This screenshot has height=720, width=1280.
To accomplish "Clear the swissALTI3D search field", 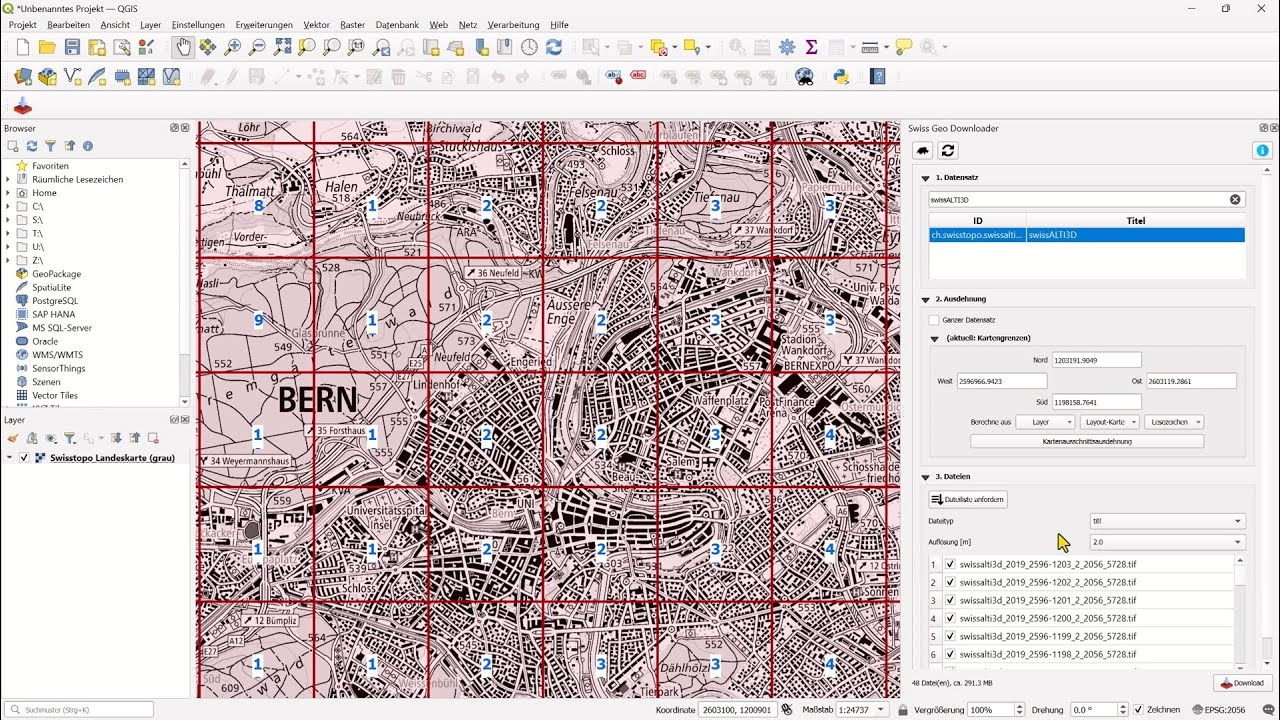I will pyautogui.click(x=1235, y=199).
